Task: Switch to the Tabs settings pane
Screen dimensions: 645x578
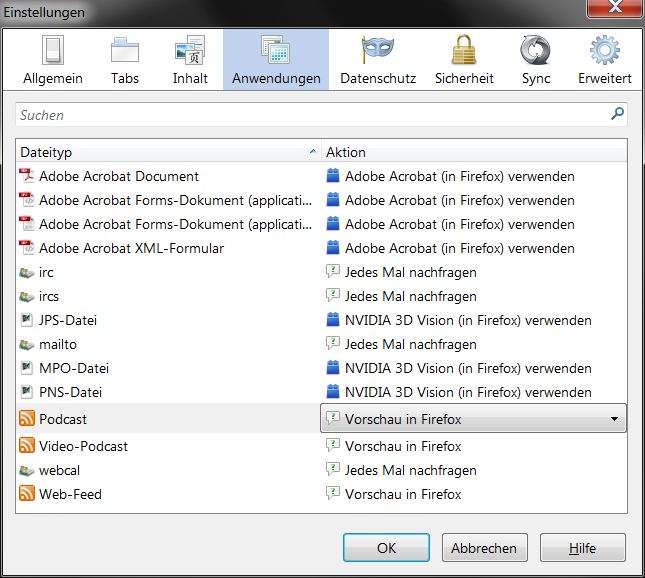Action: pyautogui.click(x=125, y=60)
